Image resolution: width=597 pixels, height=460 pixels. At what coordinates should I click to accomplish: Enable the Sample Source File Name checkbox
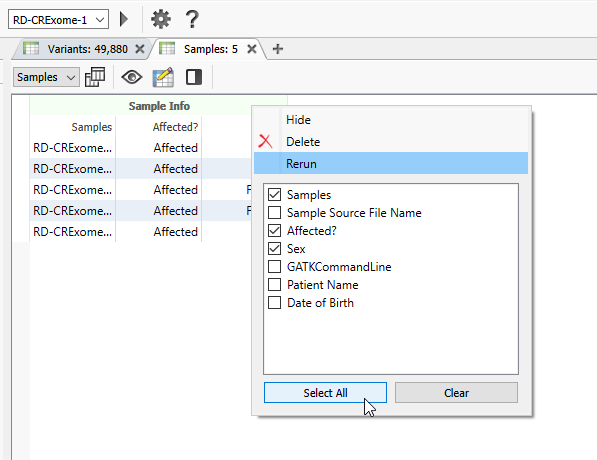[275, 212]
